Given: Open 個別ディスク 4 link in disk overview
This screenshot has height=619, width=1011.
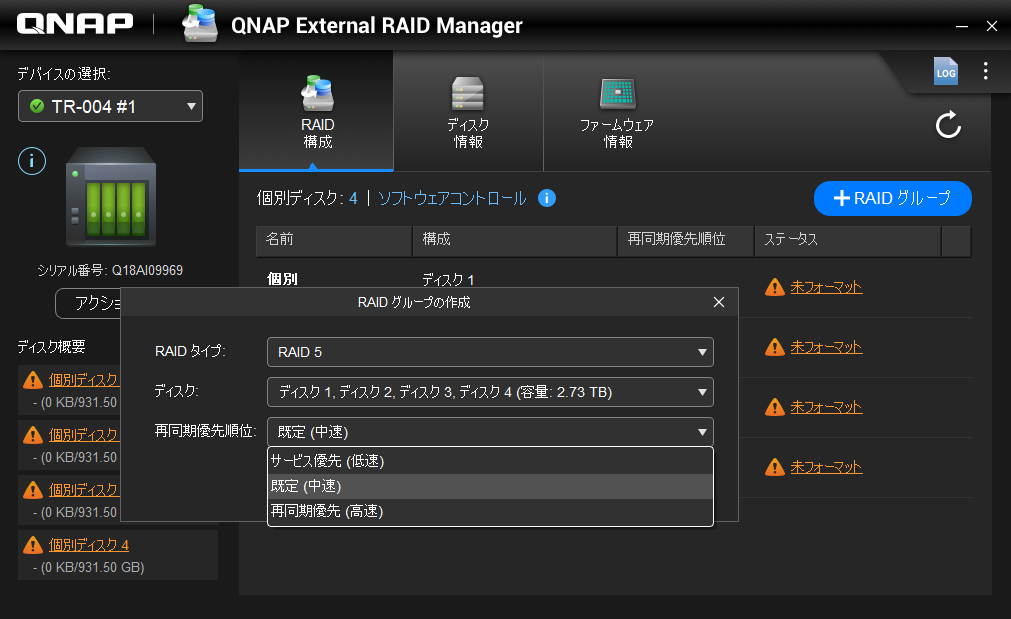Looking at the screenshot, I should (x=89, y=545).
